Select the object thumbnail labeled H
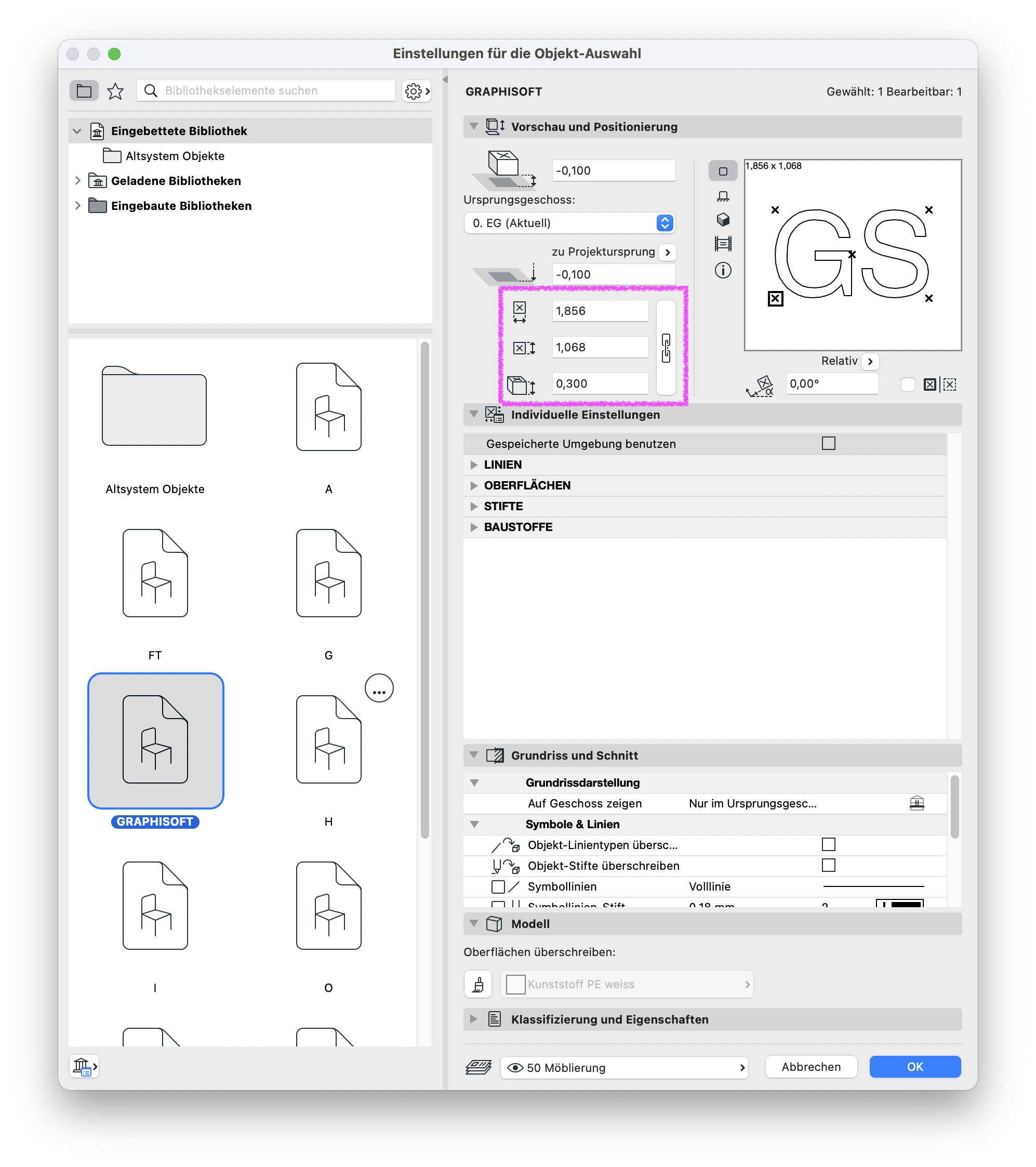Viewport: 1036px width, 1167px height. coord(329,739)
